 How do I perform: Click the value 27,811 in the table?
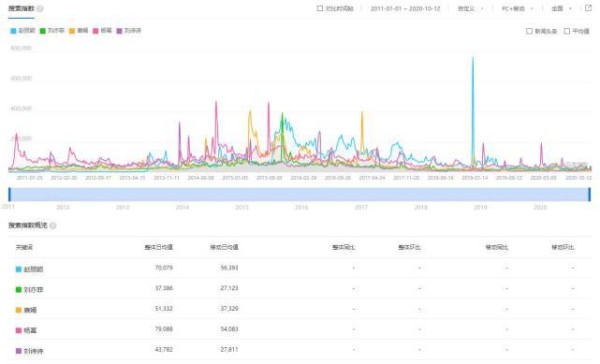229,349
